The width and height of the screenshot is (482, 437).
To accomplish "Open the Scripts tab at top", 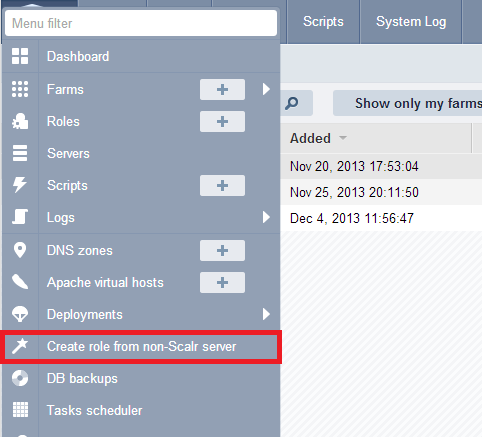I will pos(323,22).
